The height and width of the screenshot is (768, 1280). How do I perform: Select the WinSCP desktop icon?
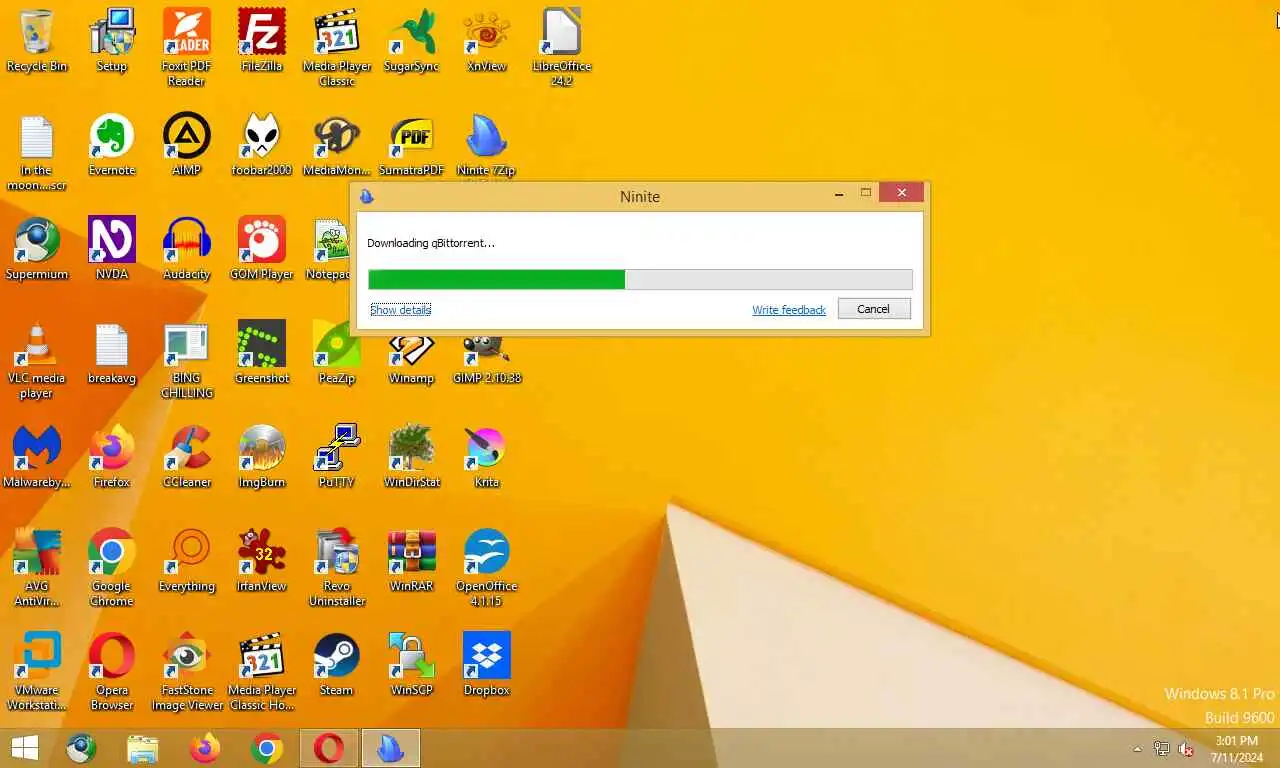pos(411,665)
